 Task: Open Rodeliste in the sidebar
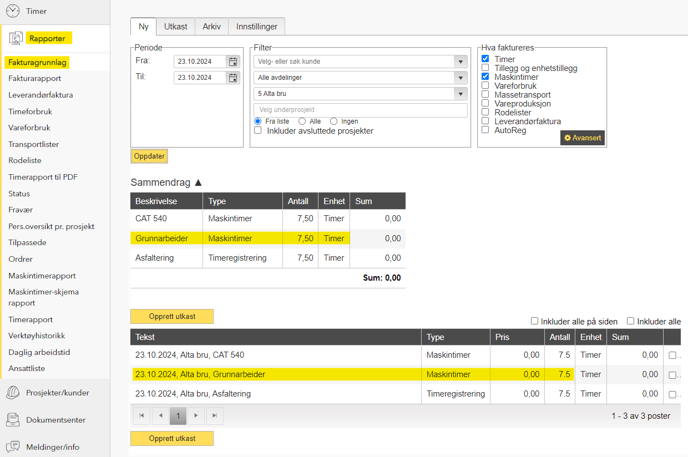click(25, 161)
